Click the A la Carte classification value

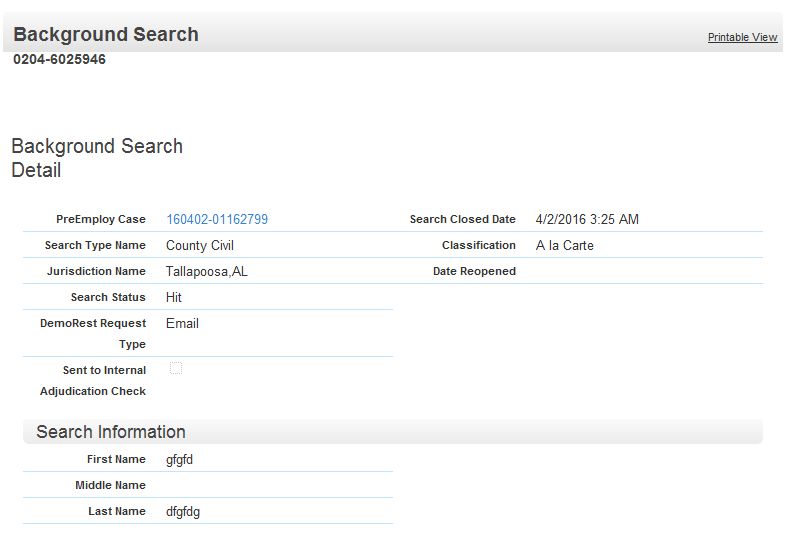[564, 245]
